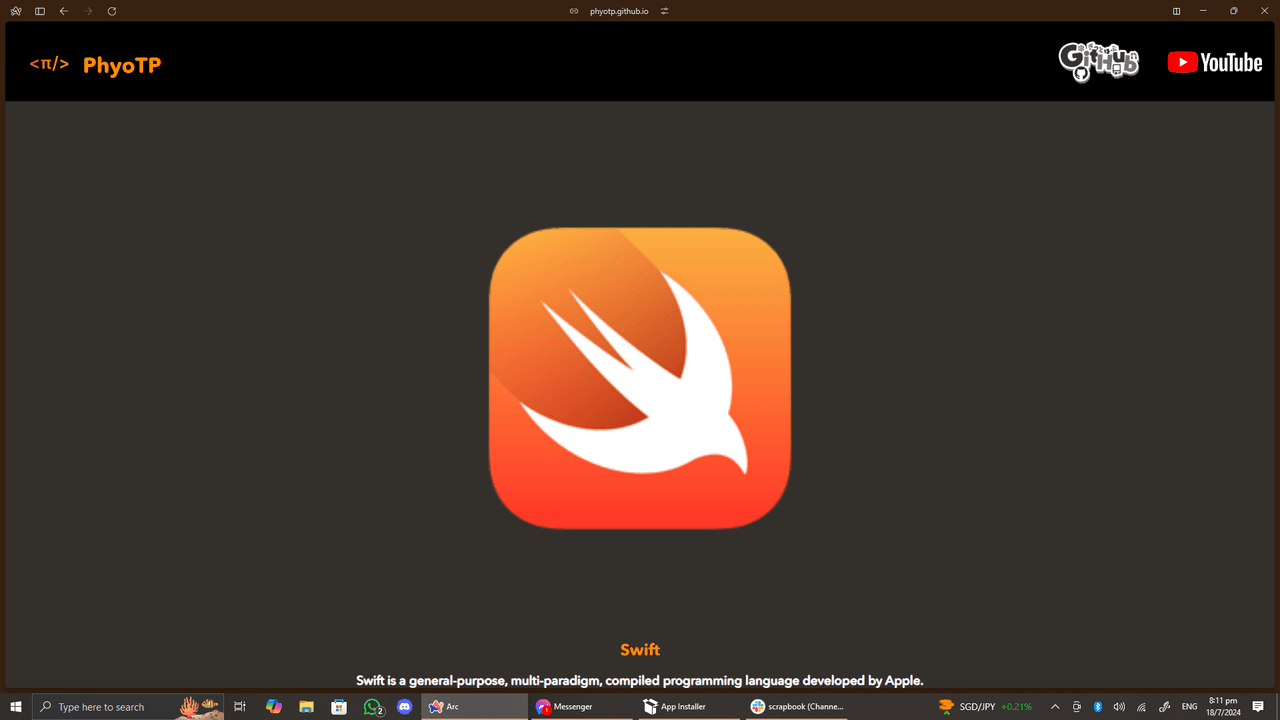
Task: Reload the current page
Action: pyautogui.click(x=112, y=11)
